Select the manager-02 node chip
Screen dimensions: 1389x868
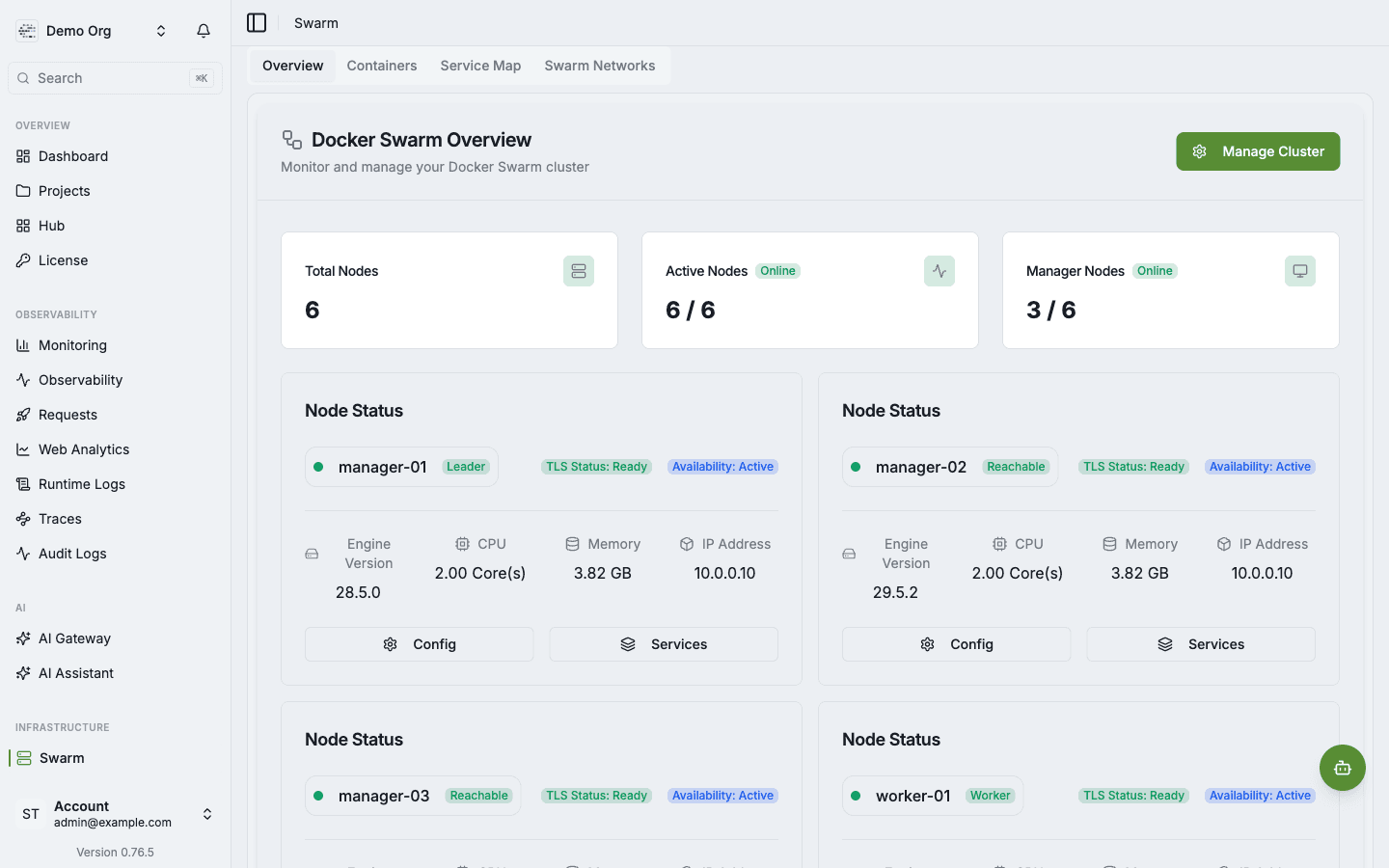950,467
